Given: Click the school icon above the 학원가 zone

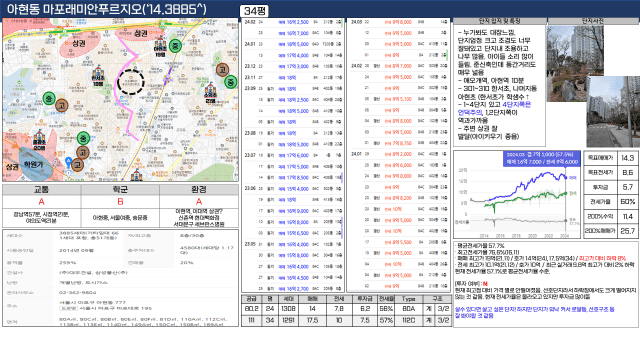Looking at the screenshot, I should [x=39, y=140].
